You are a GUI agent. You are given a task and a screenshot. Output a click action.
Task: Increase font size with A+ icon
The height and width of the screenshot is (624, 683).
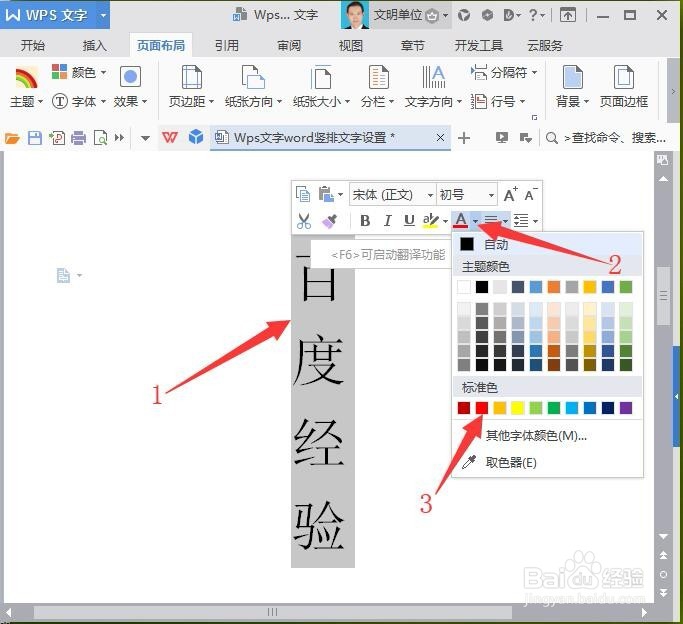coord(510,194)
